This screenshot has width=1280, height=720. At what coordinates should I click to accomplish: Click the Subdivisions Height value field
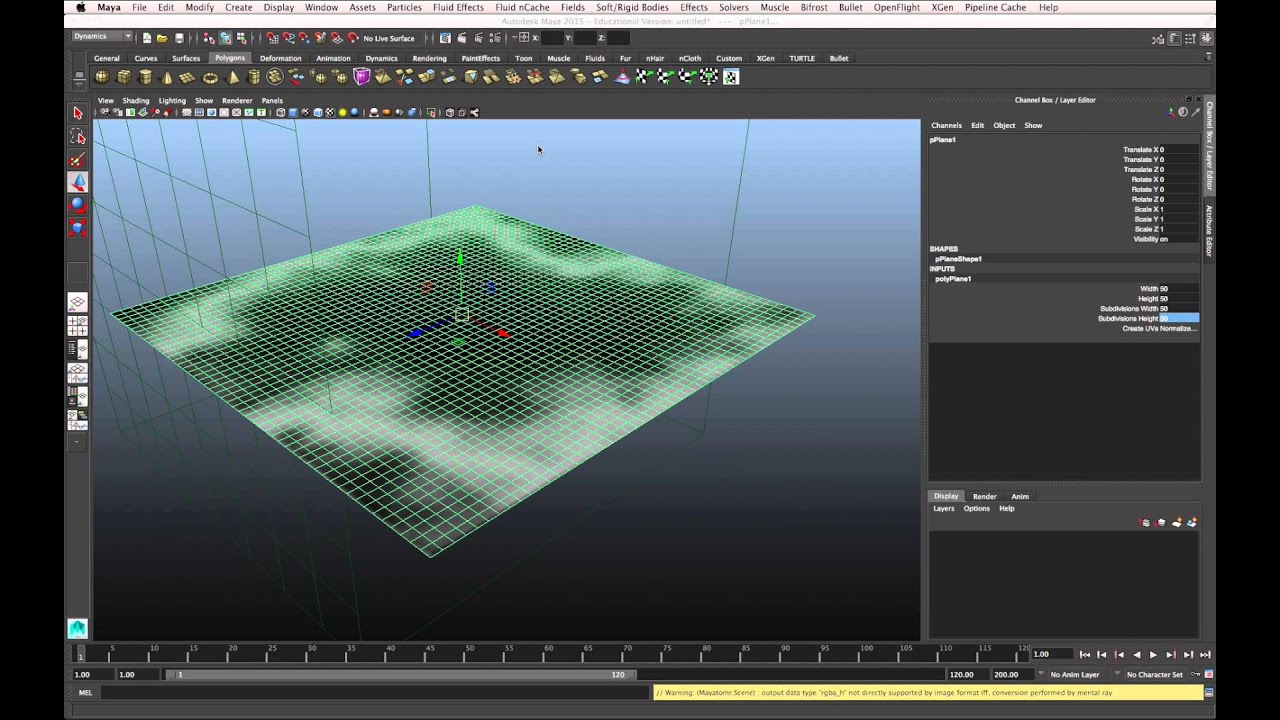click(1178, 319)
